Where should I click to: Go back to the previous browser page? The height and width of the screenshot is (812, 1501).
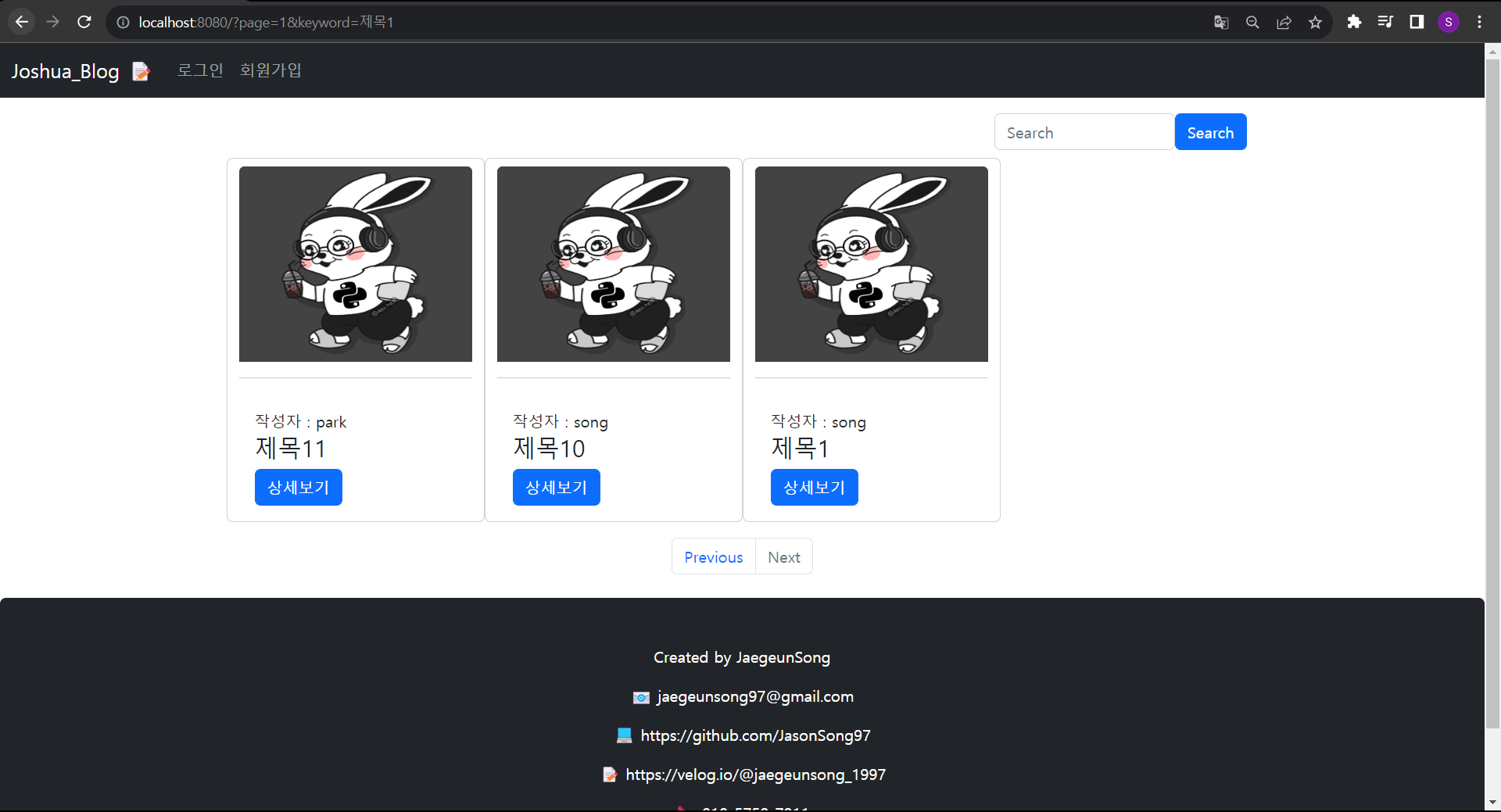pos(22,22)
